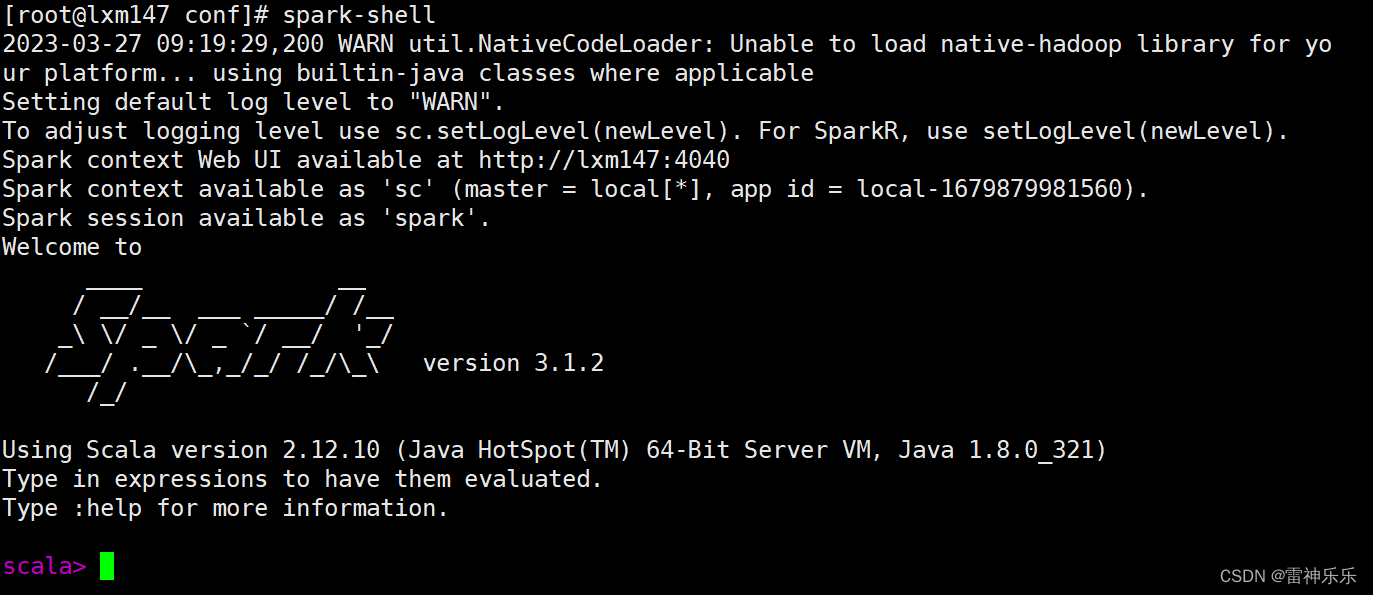
Task: Open the Spark Web UI link http://lxm147:4040
Action: (604, 159)
